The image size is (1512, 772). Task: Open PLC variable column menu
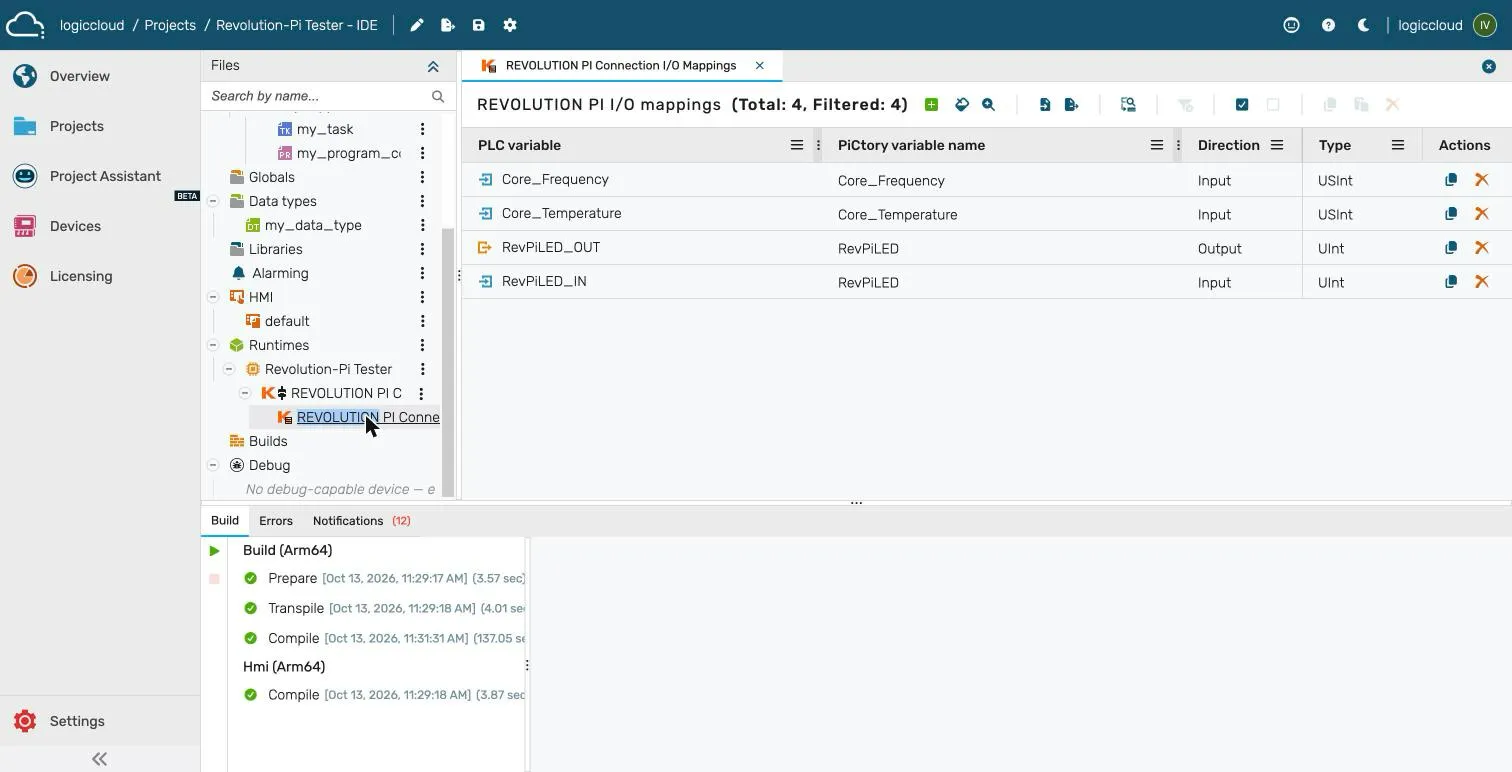797,145
